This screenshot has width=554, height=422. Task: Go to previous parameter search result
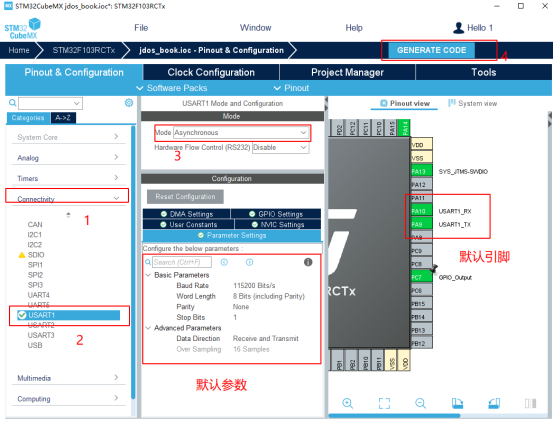224,262
